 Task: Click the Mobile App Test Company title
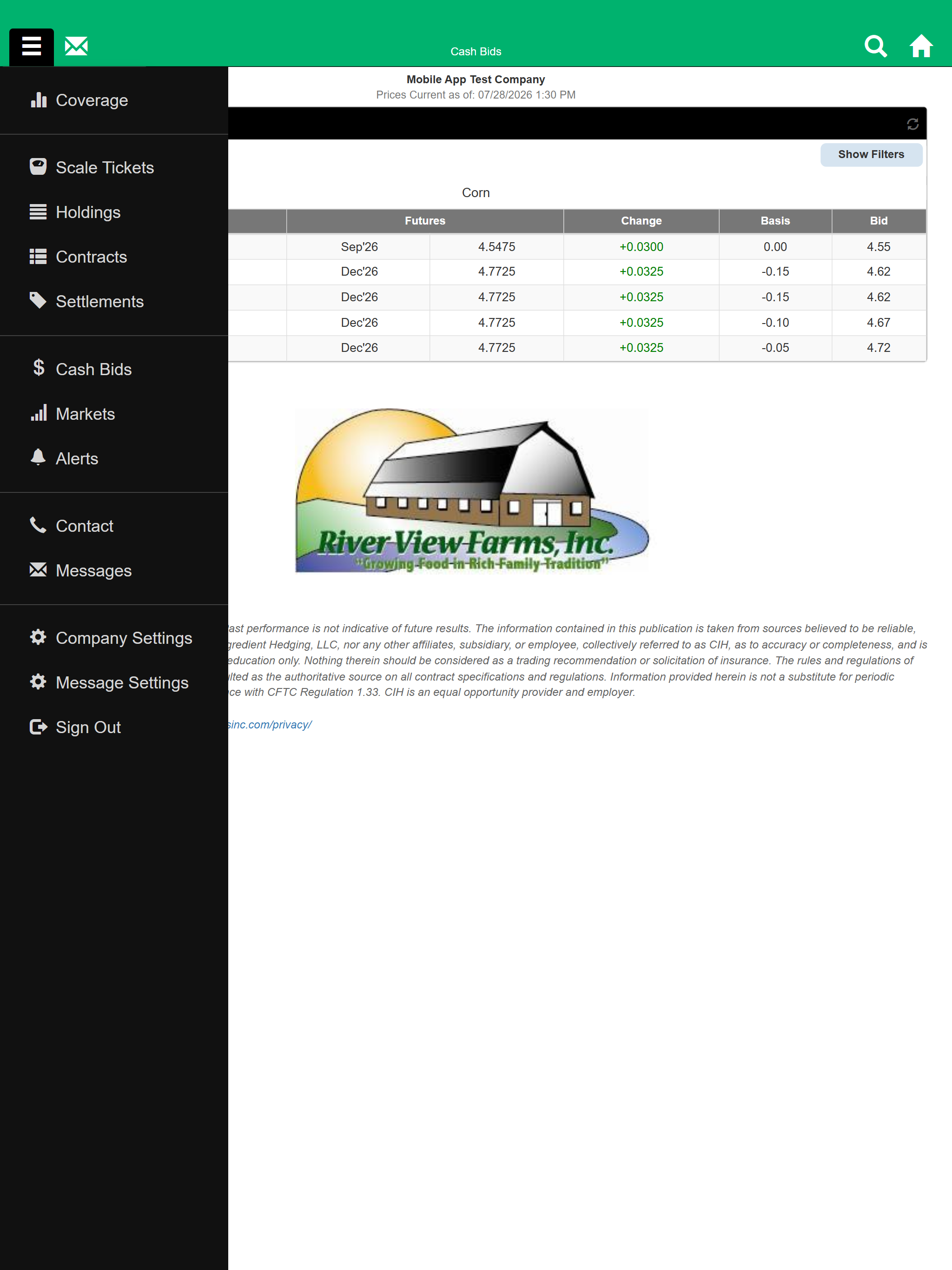point(476,79)
